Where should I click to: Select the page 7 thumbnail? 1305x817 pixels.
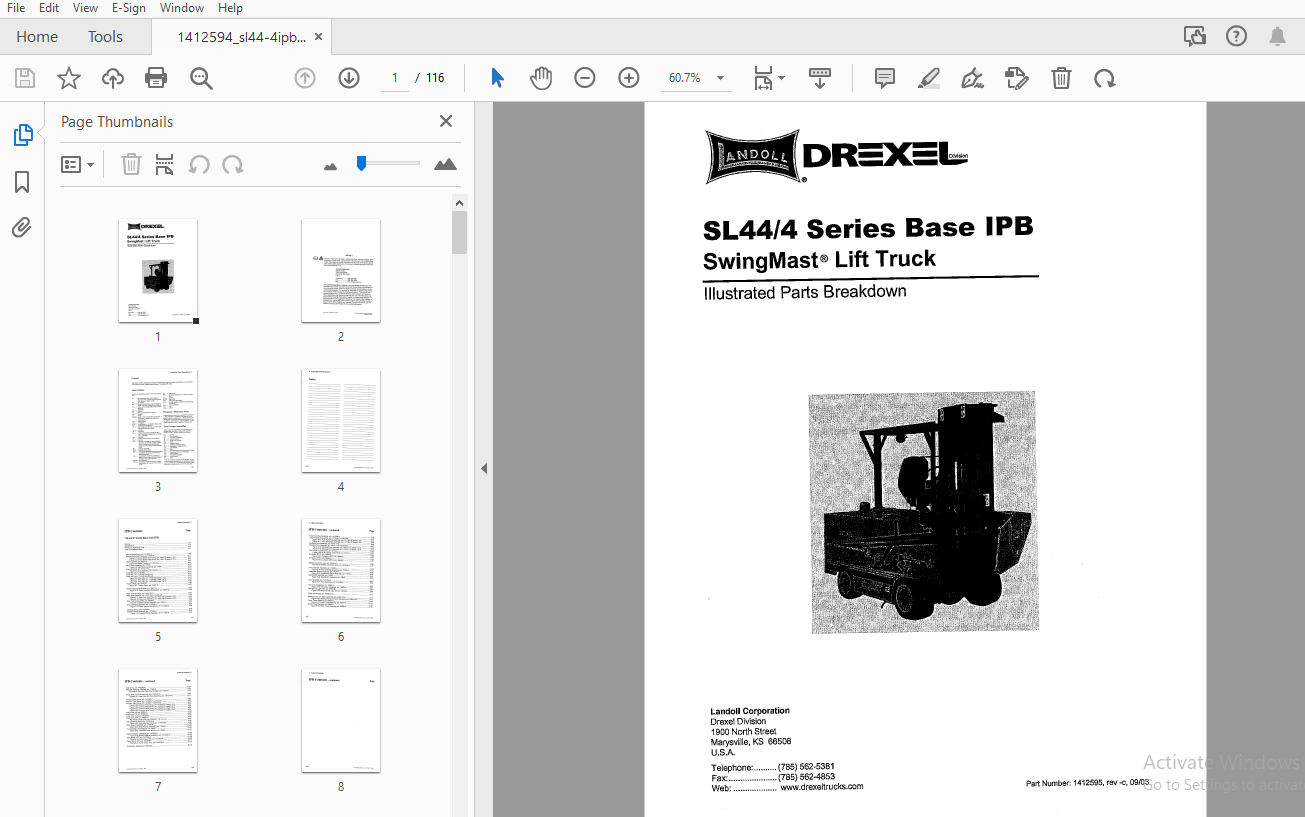pyautogui.click(x=158, y=721)
